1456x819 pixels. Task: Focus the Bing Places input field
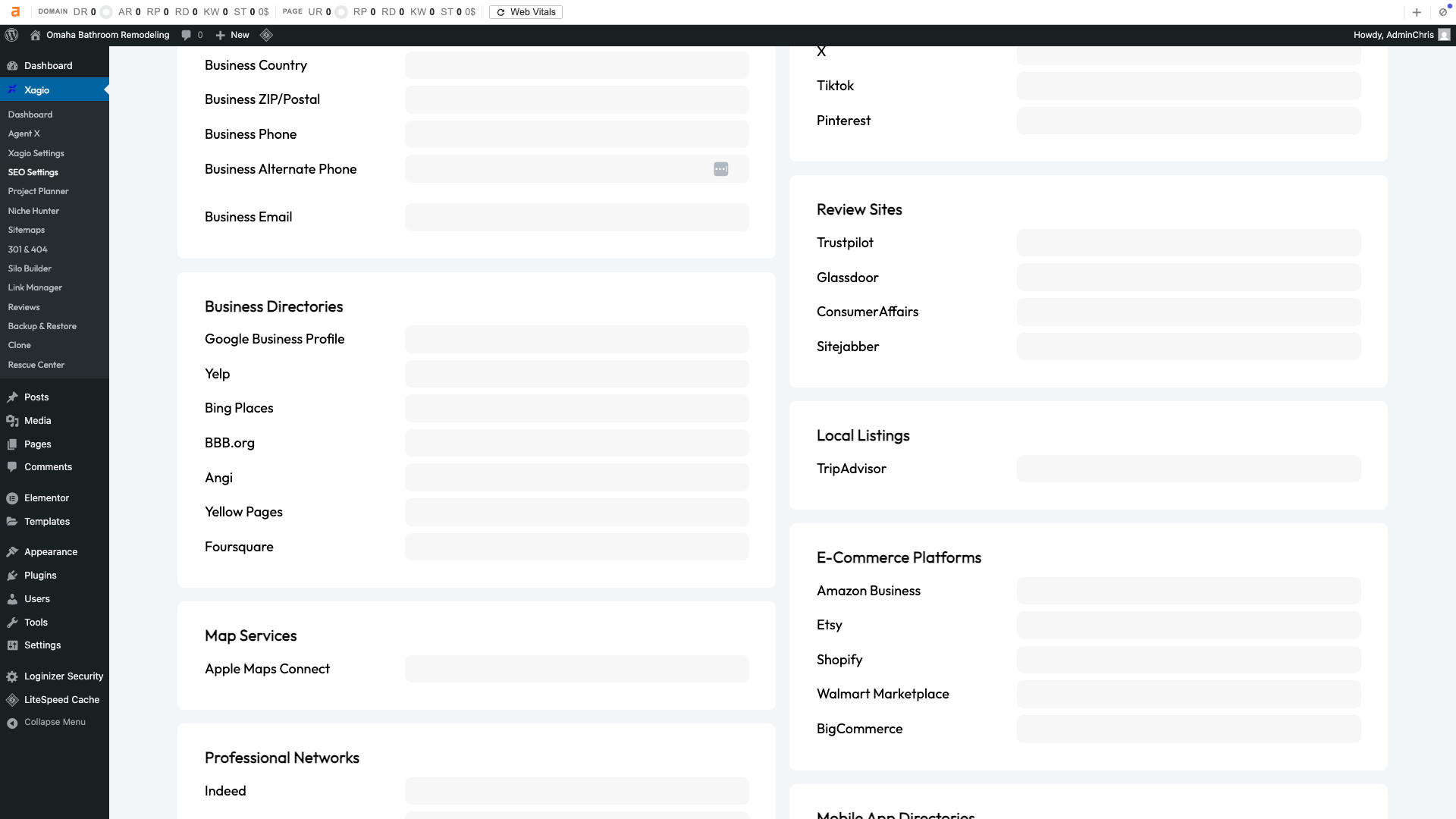[576, 409]
